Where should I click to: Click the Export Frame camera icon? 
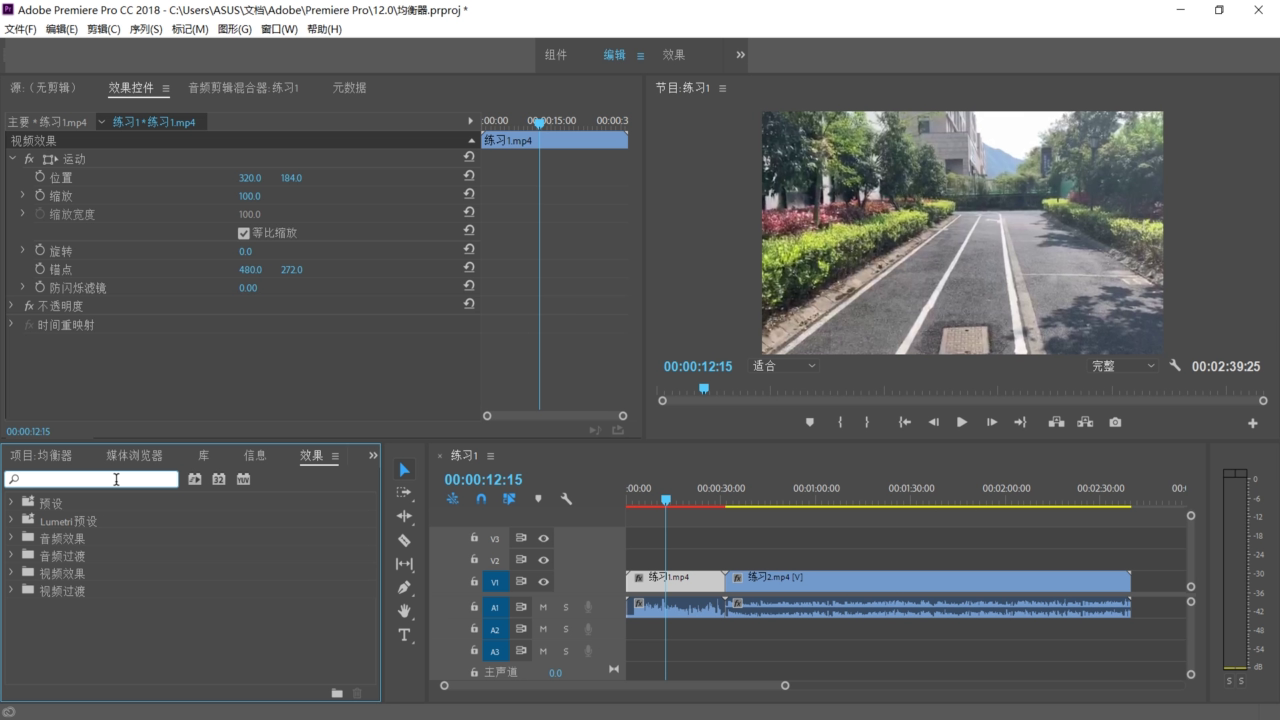[x=1115, y=422]
